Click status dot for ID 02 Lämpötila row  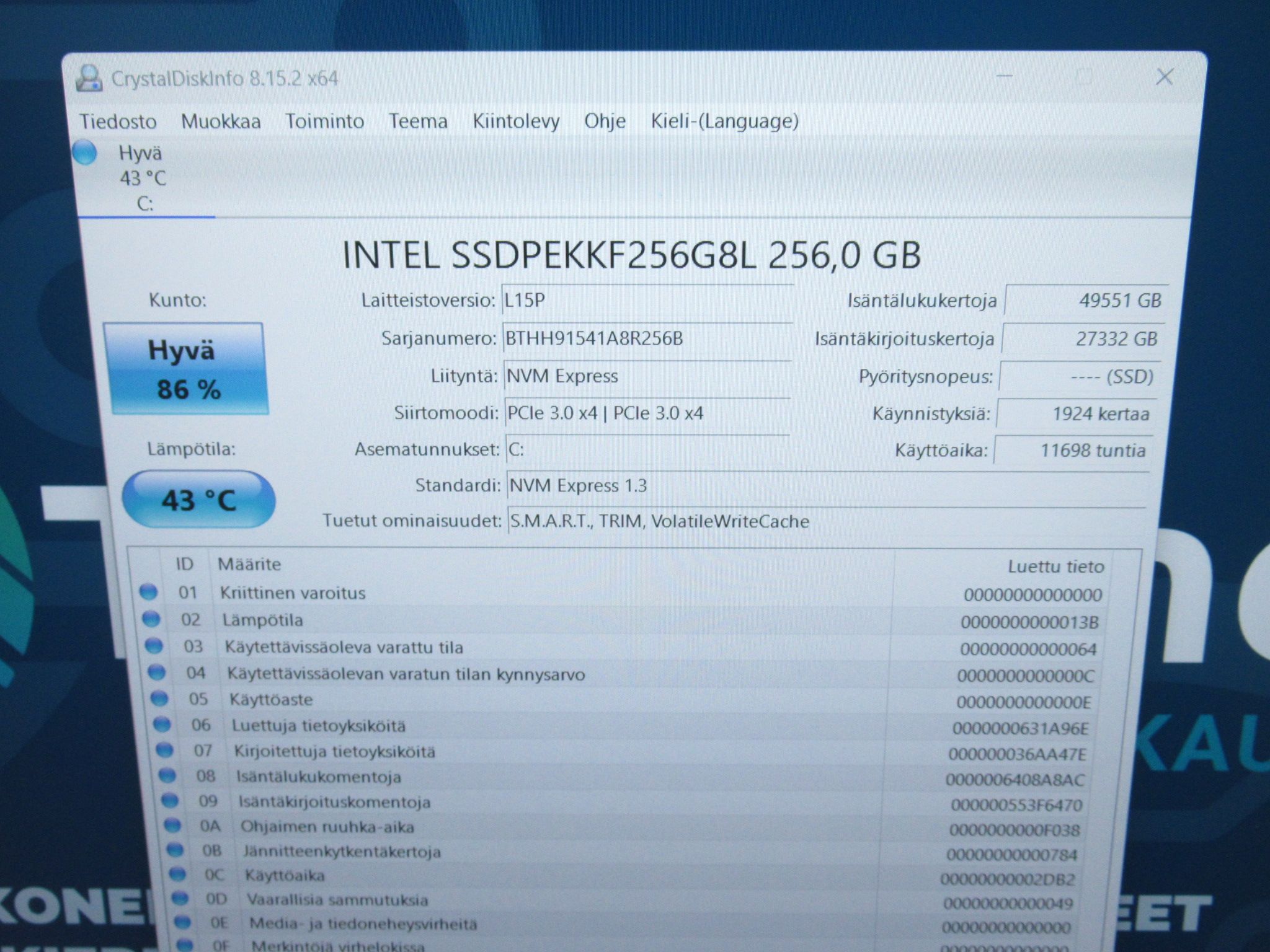click(151, 619)
